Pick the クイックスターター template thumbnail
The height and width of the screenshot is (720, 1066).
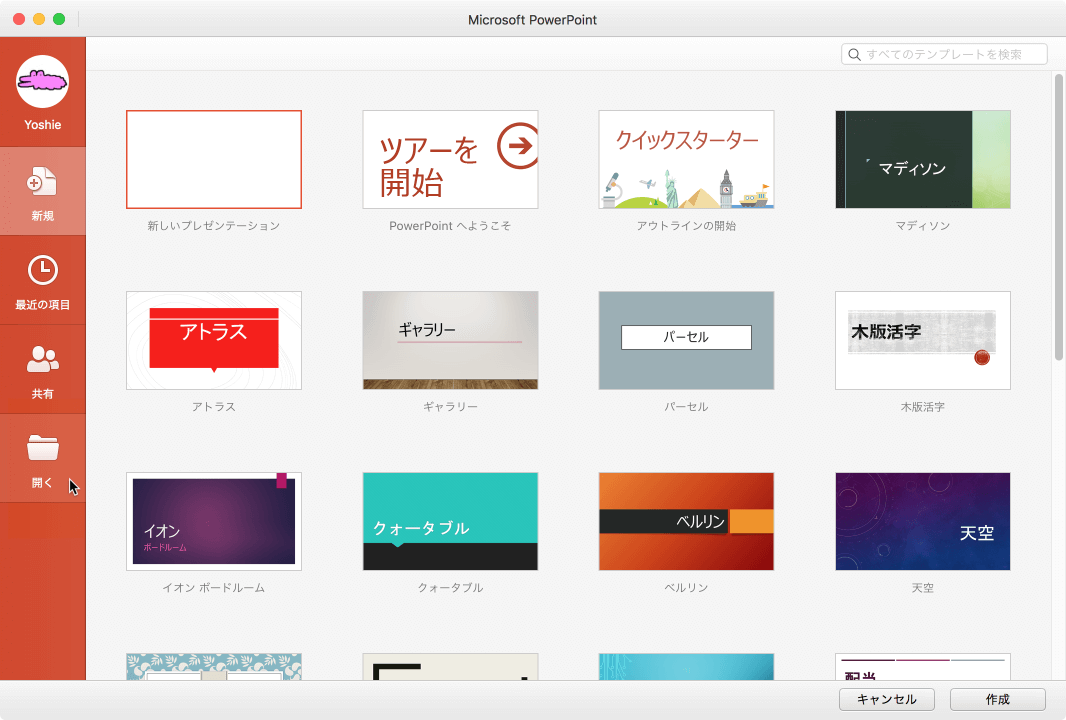point(686,160)
